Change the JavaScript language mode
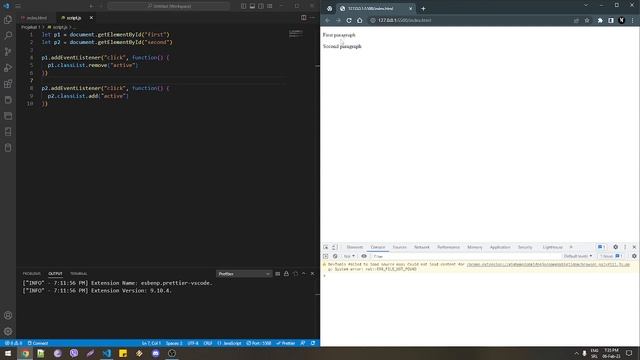Image resolution: width=640 pixels, height=360 pixels. click(x=229, y=343)
